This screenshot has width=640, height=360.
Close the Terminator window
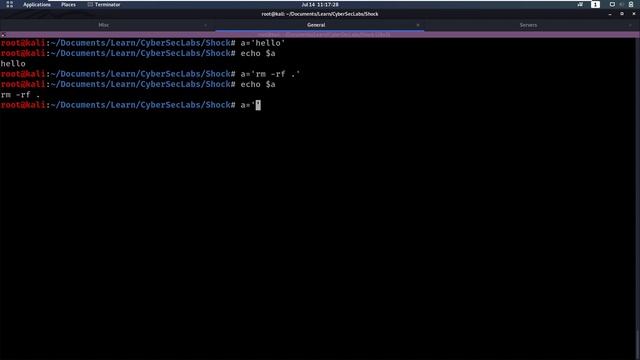634,14
